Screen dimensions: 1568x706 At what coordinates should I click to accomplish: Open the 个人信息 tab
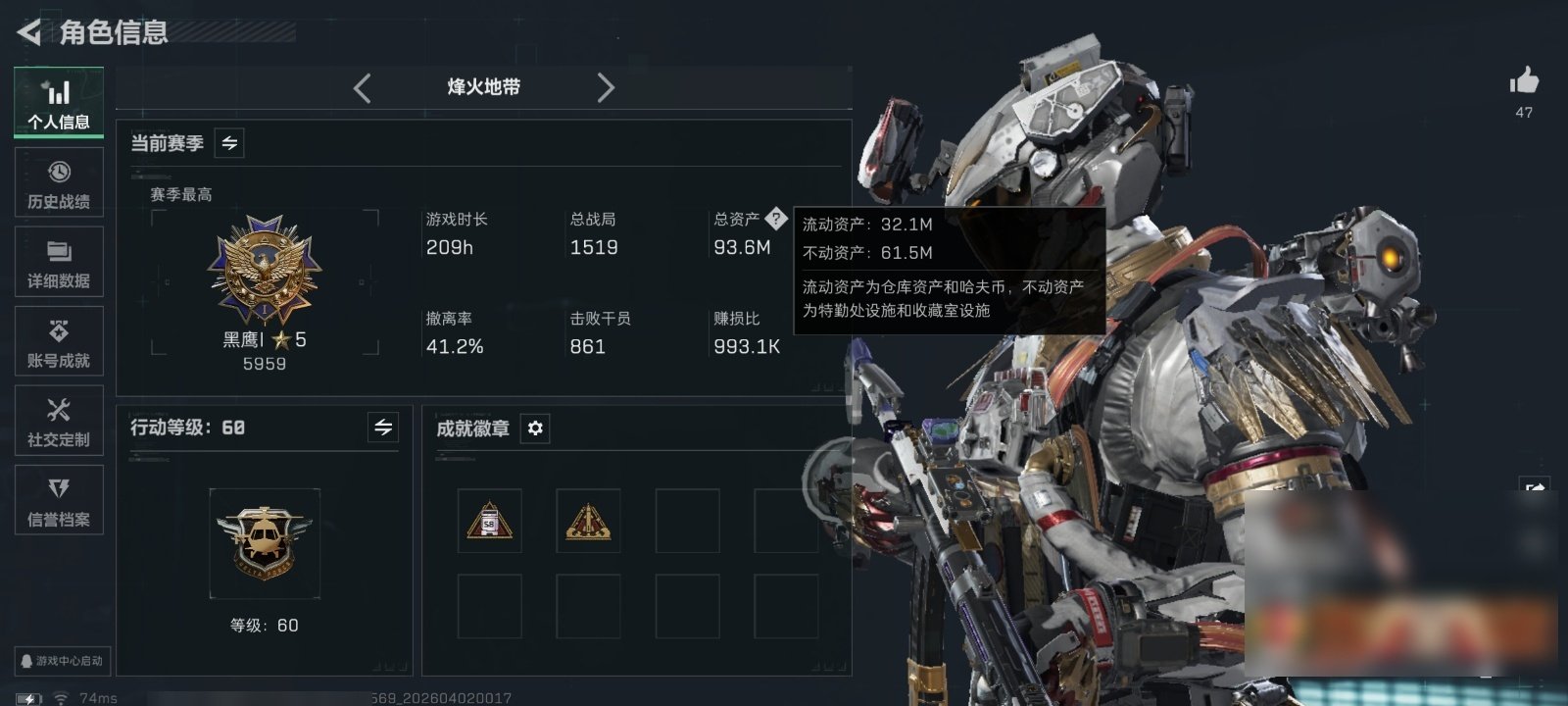[x=59, y=103]
